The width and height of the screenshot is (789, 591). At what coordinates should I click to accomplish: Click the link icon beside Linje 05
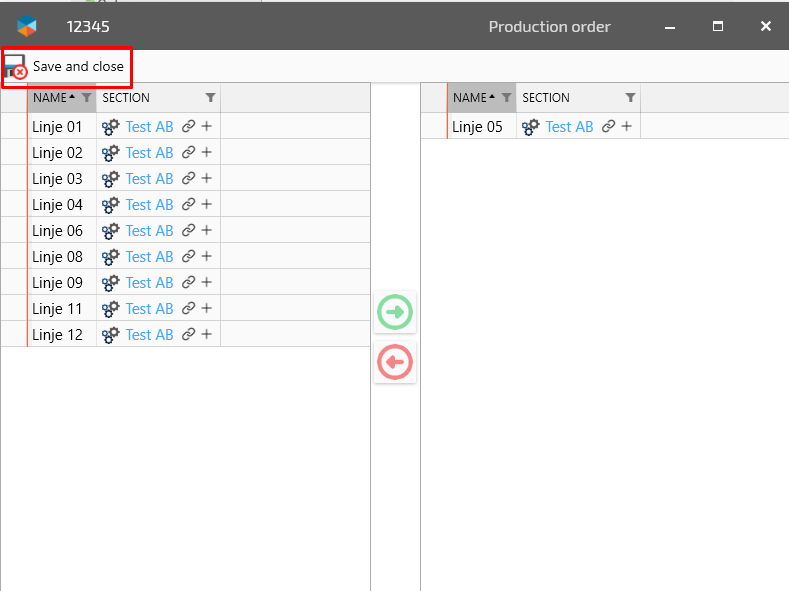[x=608, y=127]
